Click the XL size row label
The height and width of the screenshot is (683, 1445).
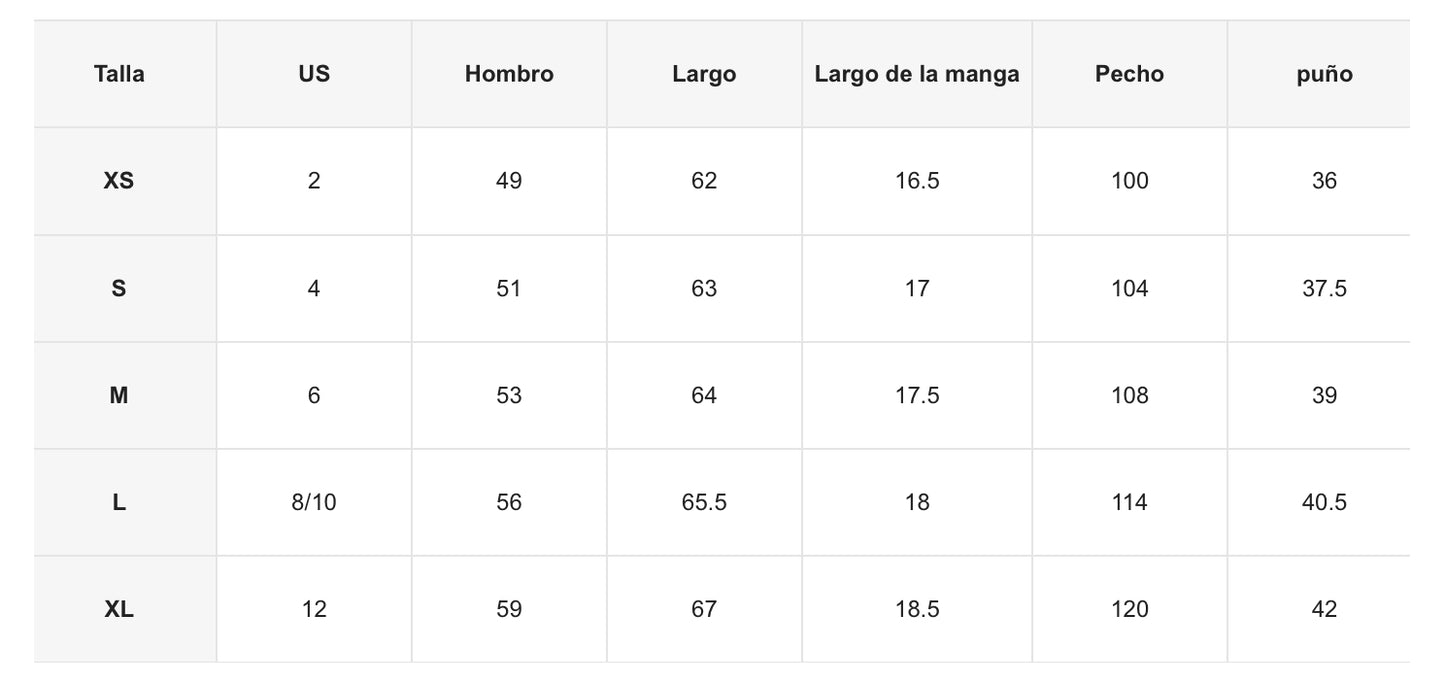click(119, 609)
